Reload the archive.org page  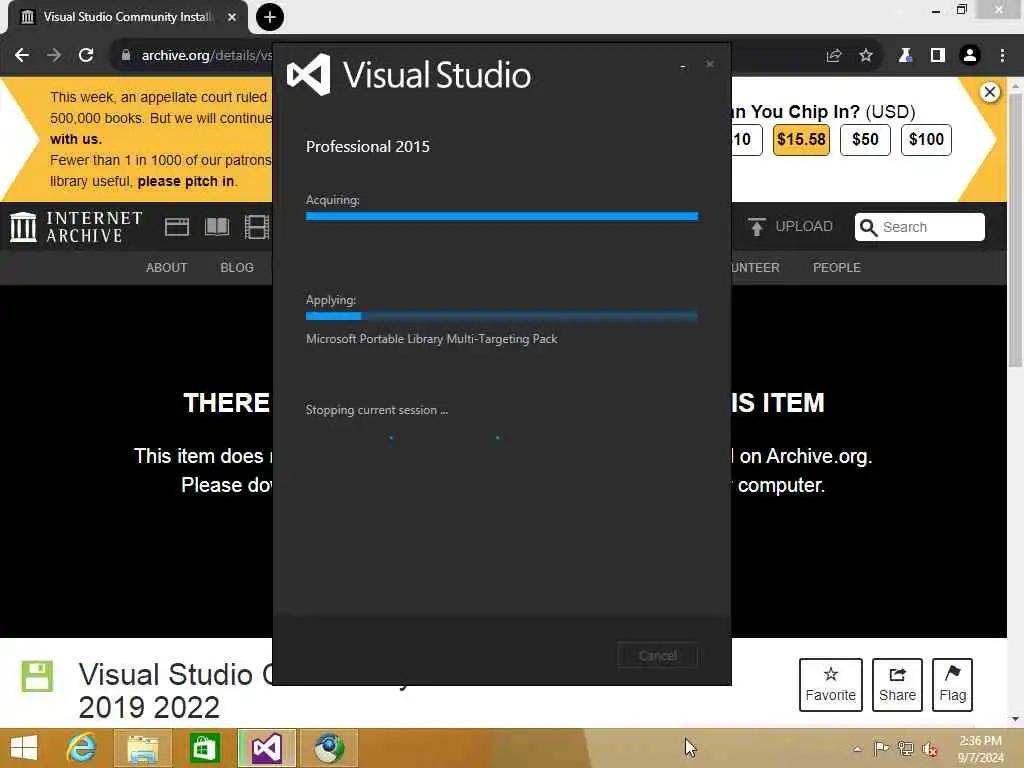click(86, 56)
